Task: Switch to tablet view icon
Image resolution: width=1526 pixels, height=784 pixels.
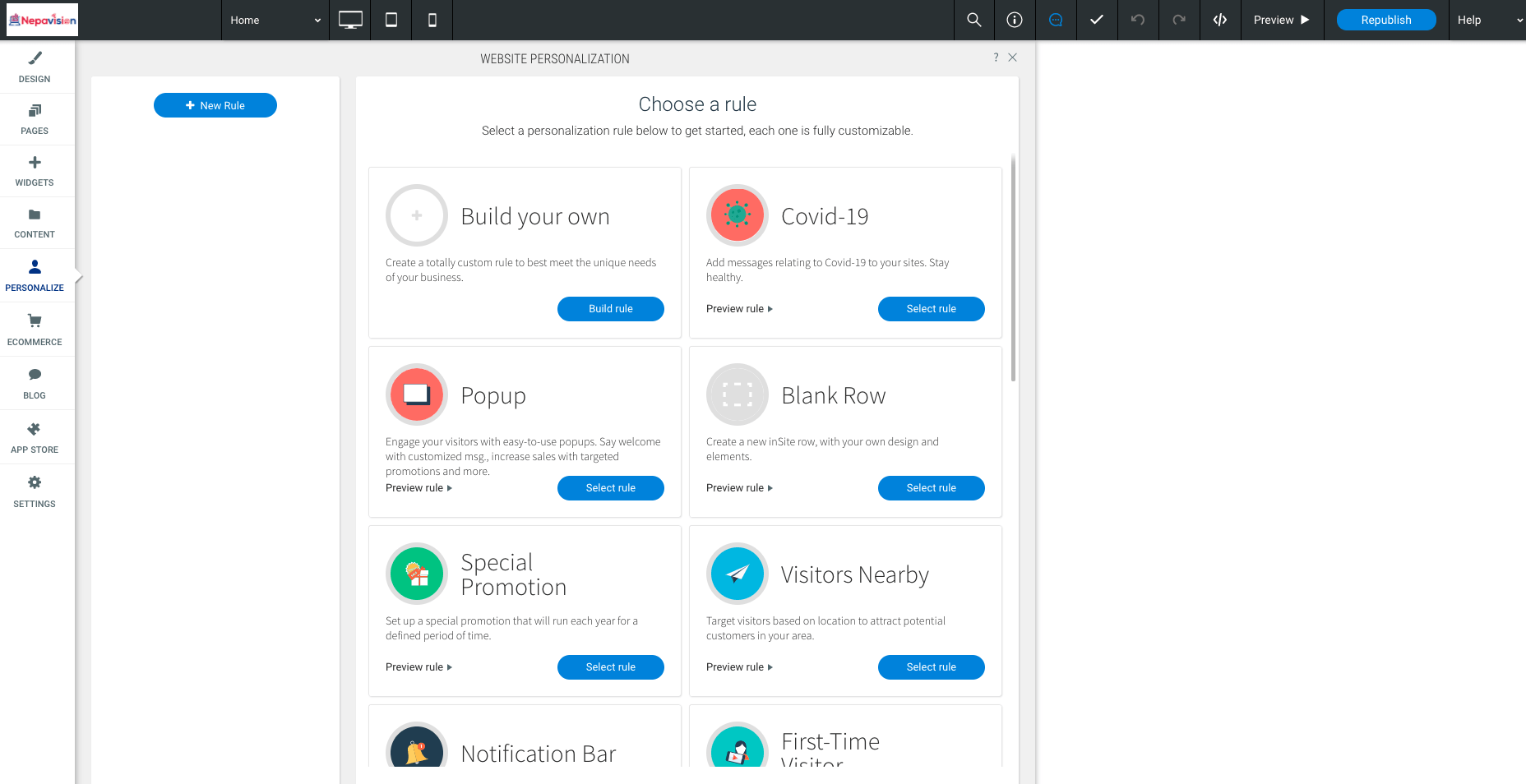Action: [391, 20]
